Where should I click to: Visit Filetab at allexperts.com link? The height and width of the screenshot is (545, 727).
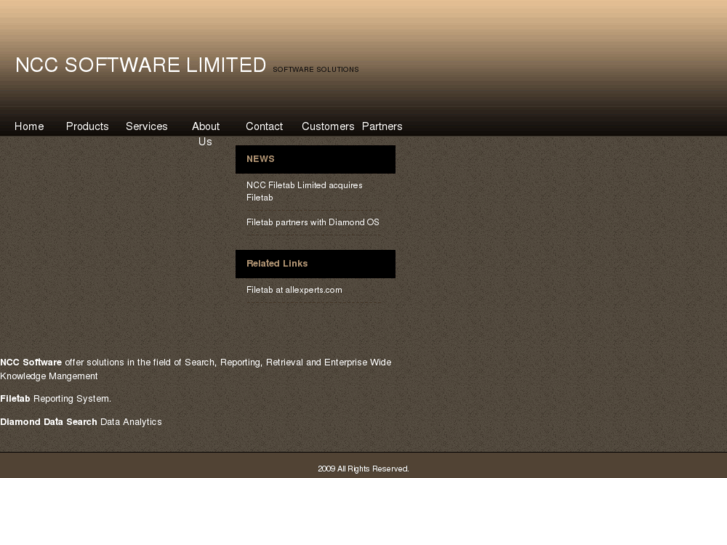coord(294,290)
